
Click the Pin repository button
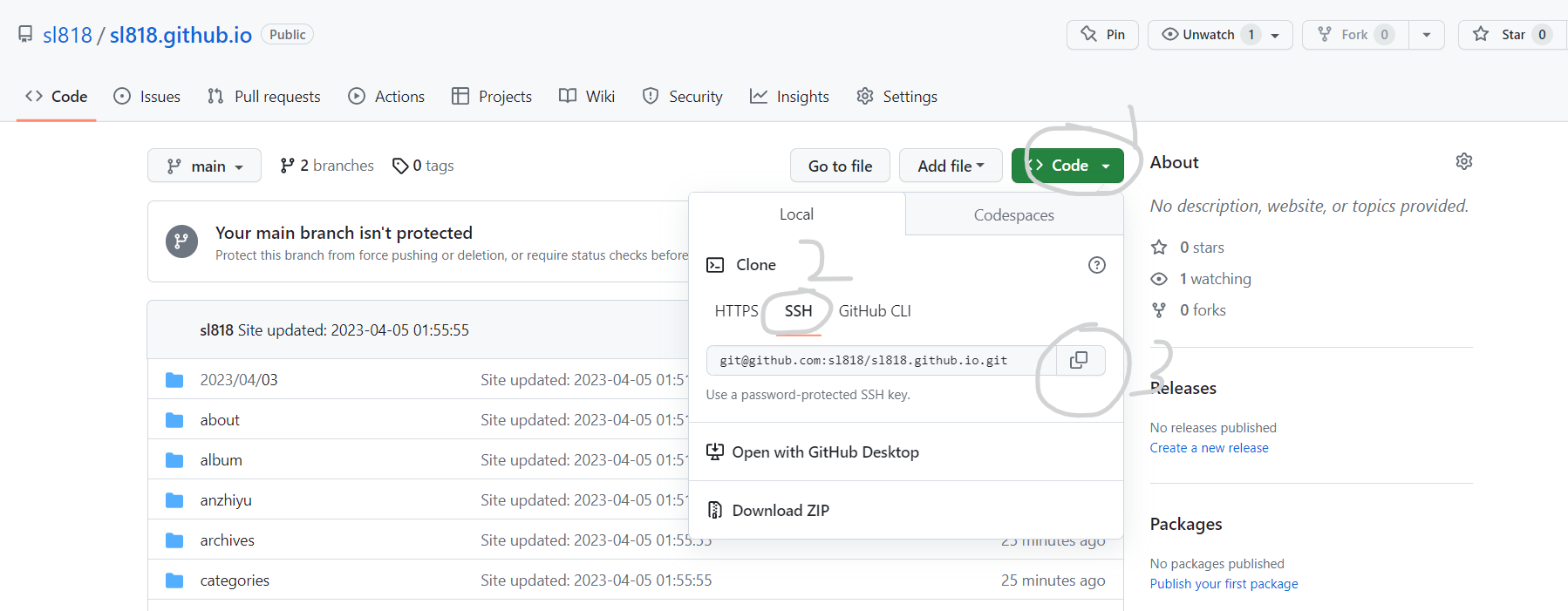(1102, 35)
